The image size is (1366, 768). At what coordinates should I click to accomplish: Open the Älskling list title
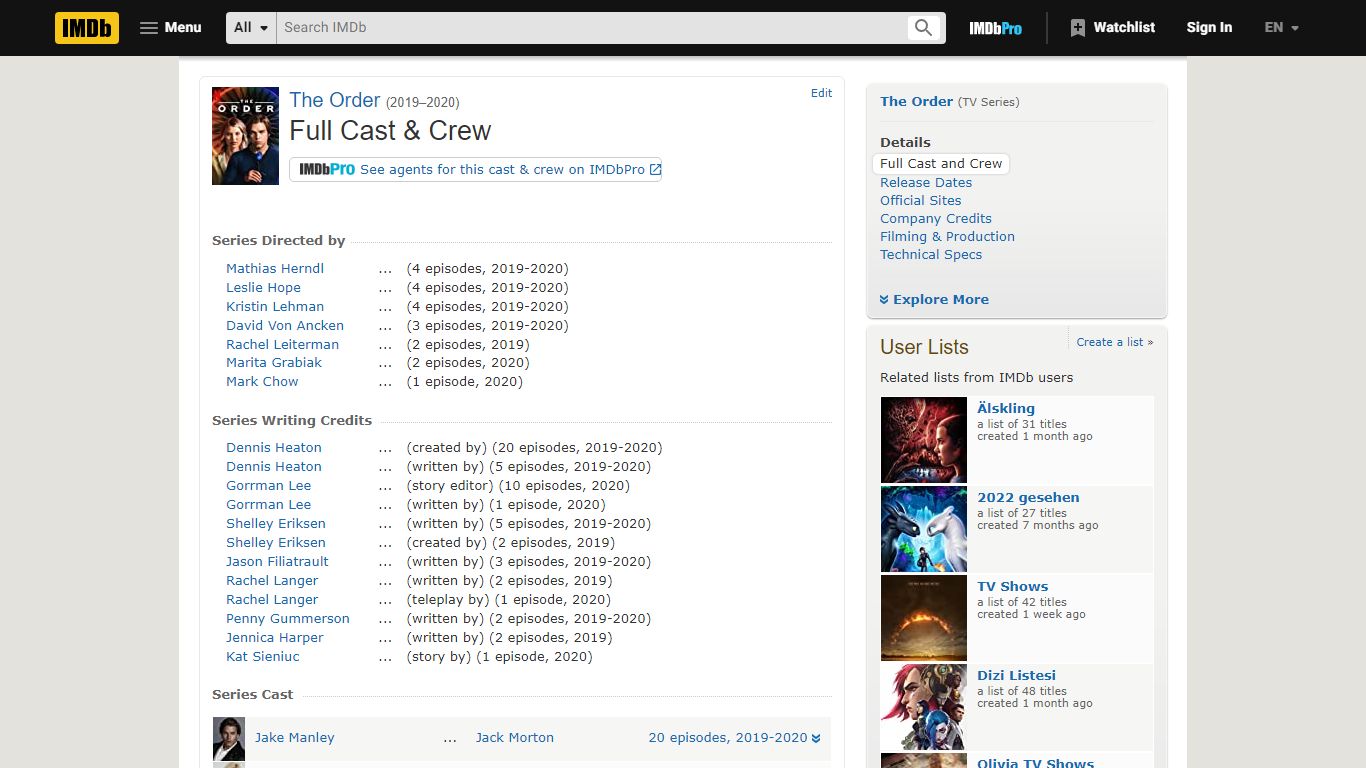coord(1006,408)
